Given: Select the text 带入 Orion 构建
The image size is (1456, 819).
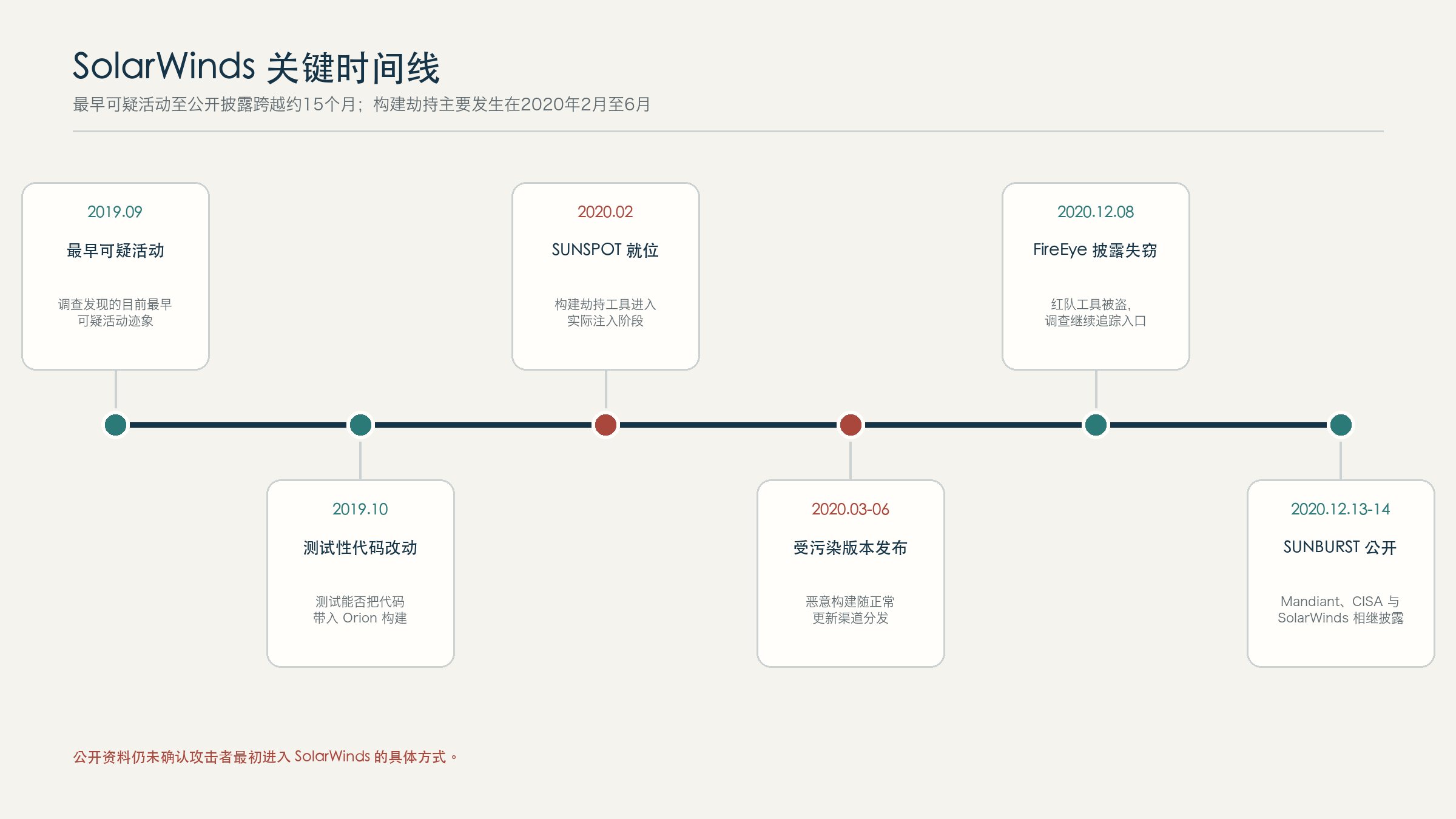Looking at the screenshot, I should point(360,618).
